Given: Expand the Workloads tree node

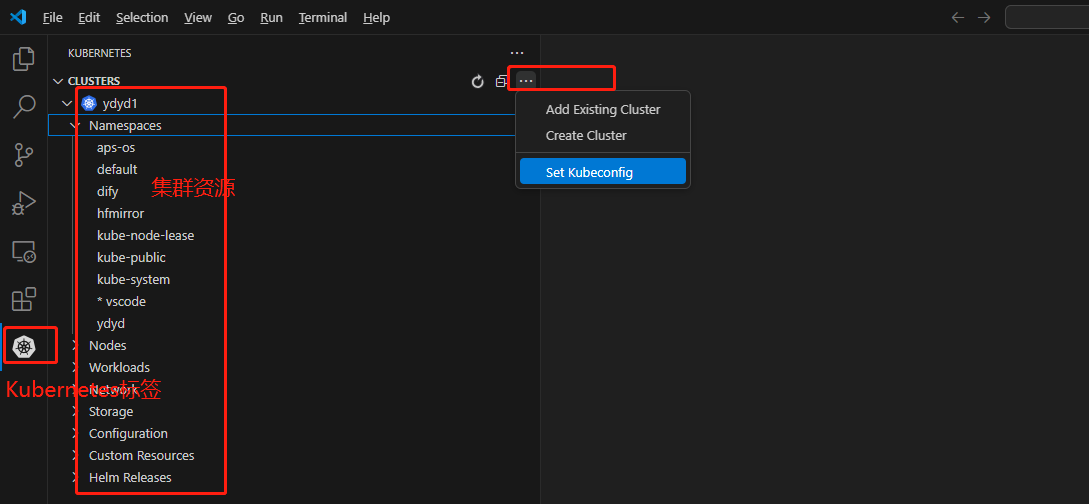Looking at the screenshot, I should [x=119, y=367].
